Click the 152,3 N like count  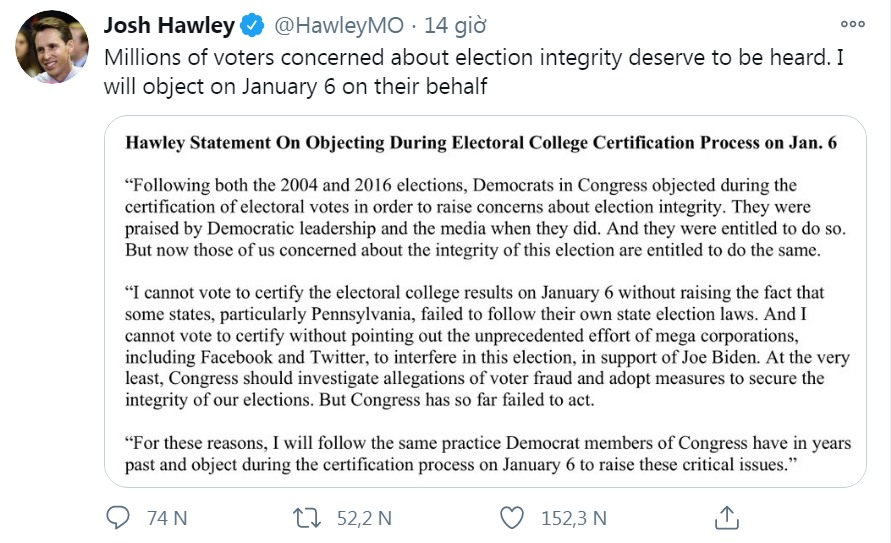tap(573, 518)
